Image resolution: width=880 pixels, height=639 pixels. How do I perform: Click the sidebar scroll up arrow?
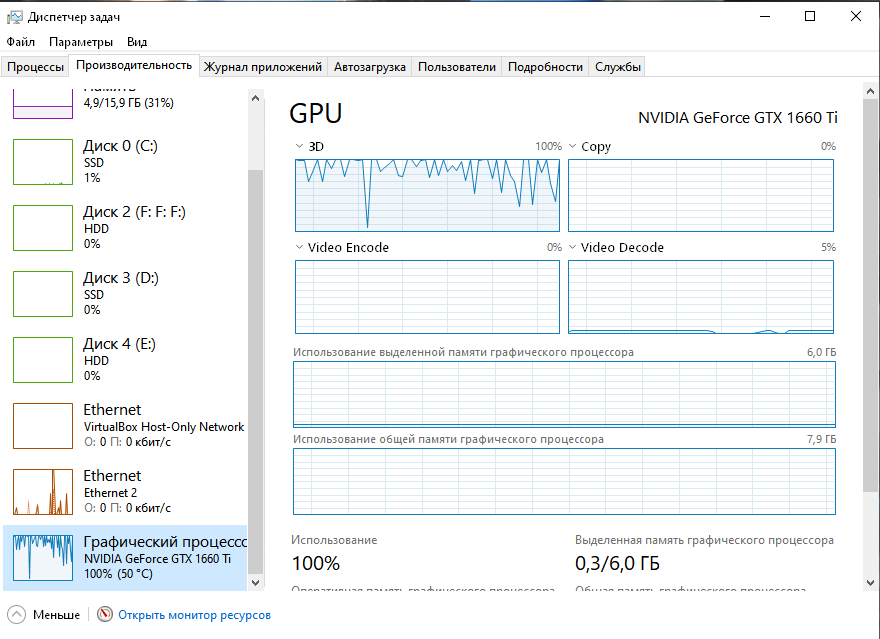coord(255,98)
